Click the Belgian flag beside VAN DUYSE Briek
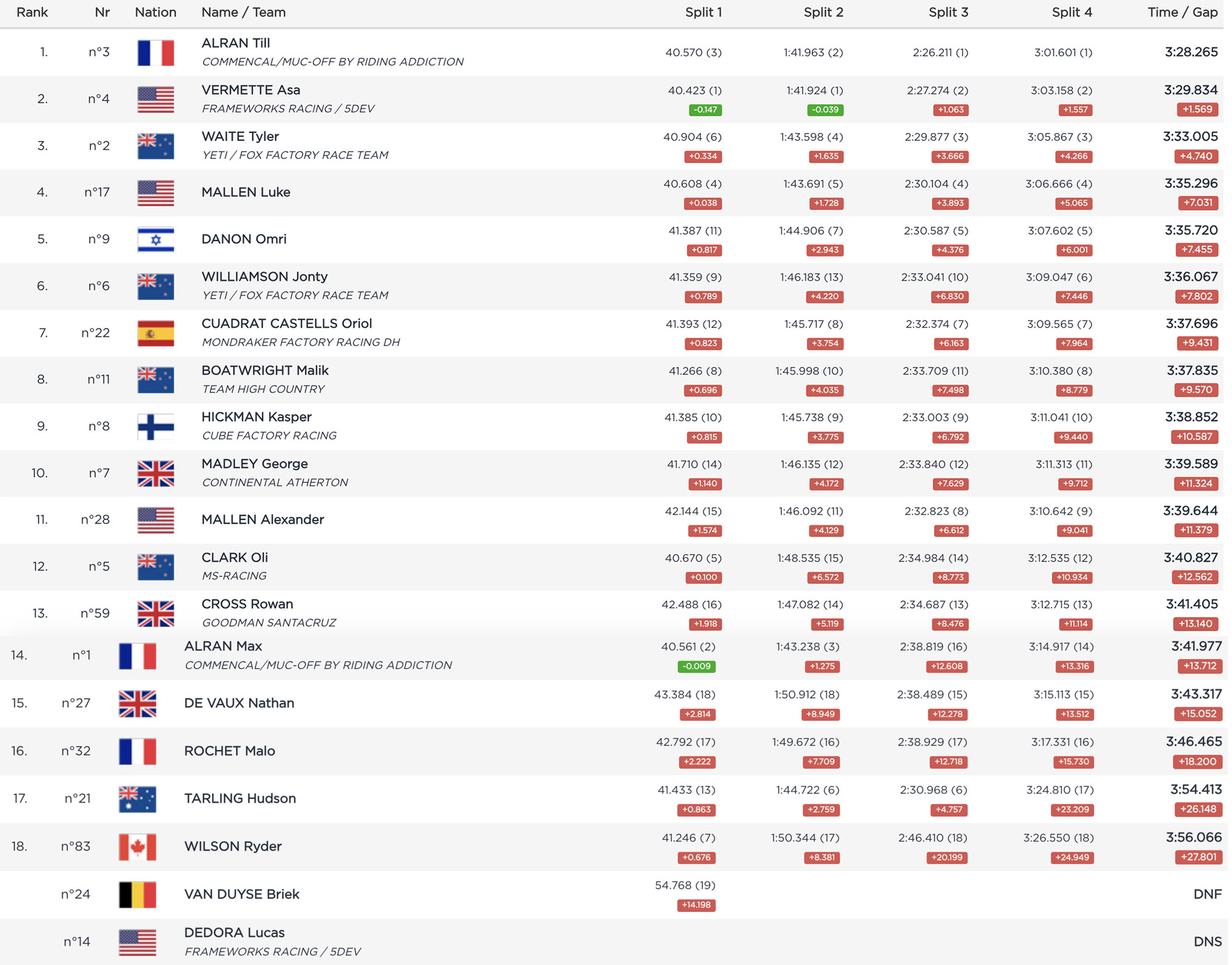 (137, 895)
